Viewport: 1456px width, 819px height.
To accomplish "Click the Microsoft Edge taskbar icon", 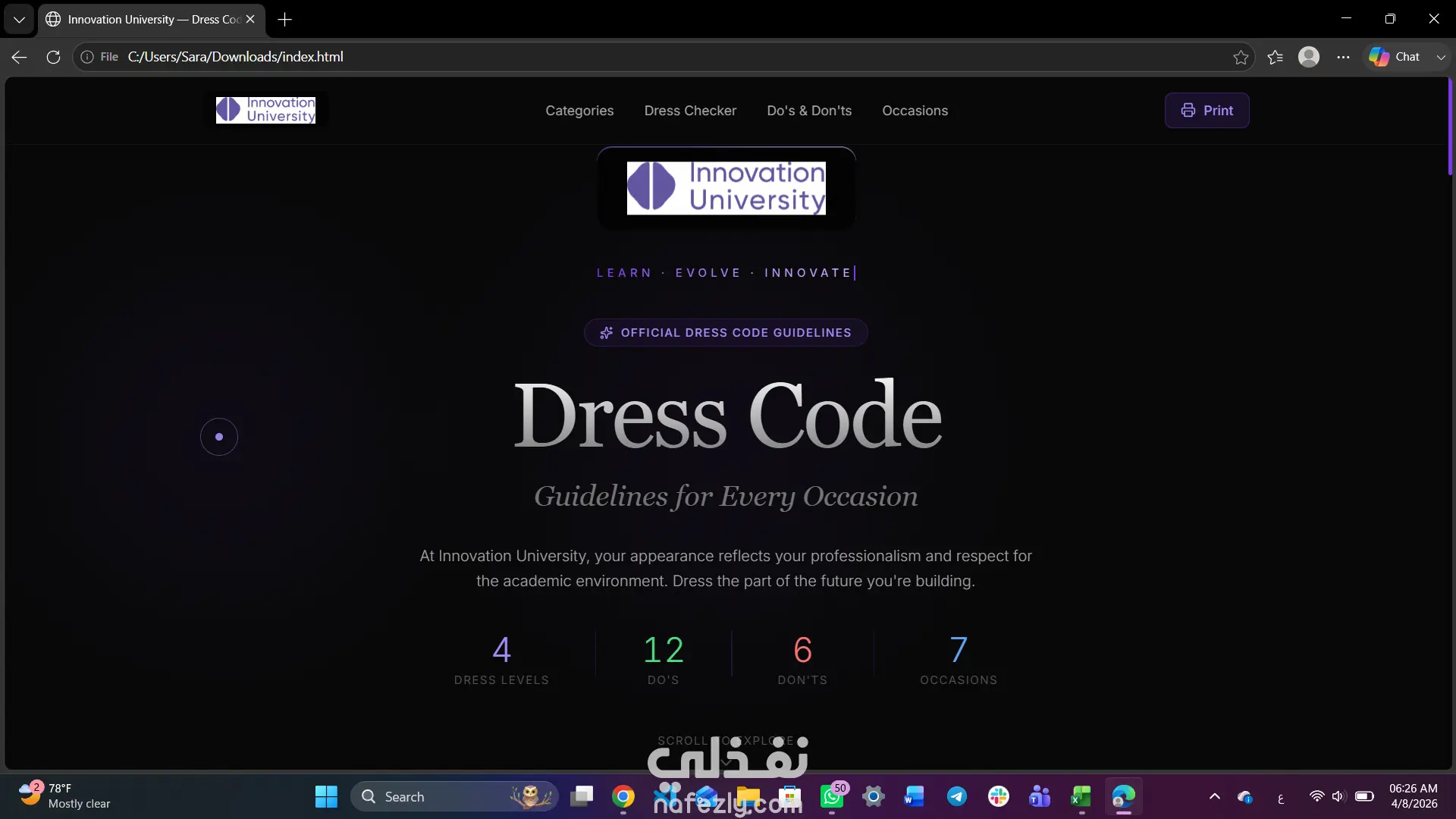I will pyautogui.click(x=1123, y=796).
